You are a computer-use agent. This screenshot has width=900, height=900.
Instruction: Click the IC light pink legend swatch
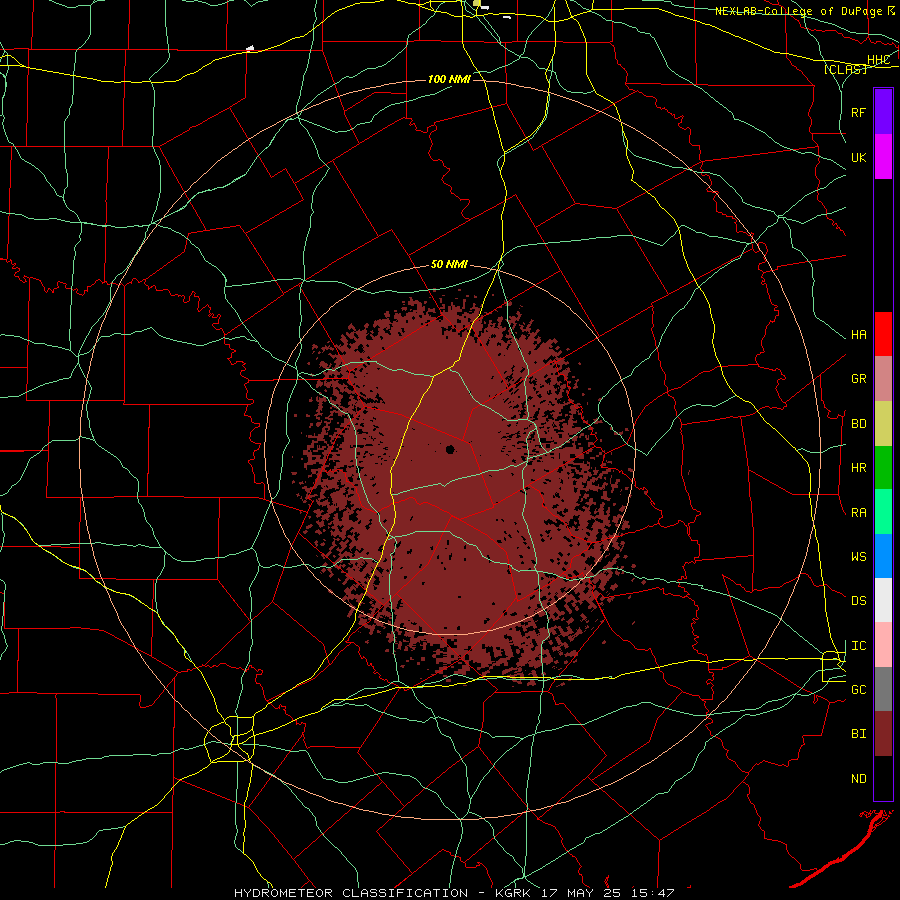883,645
